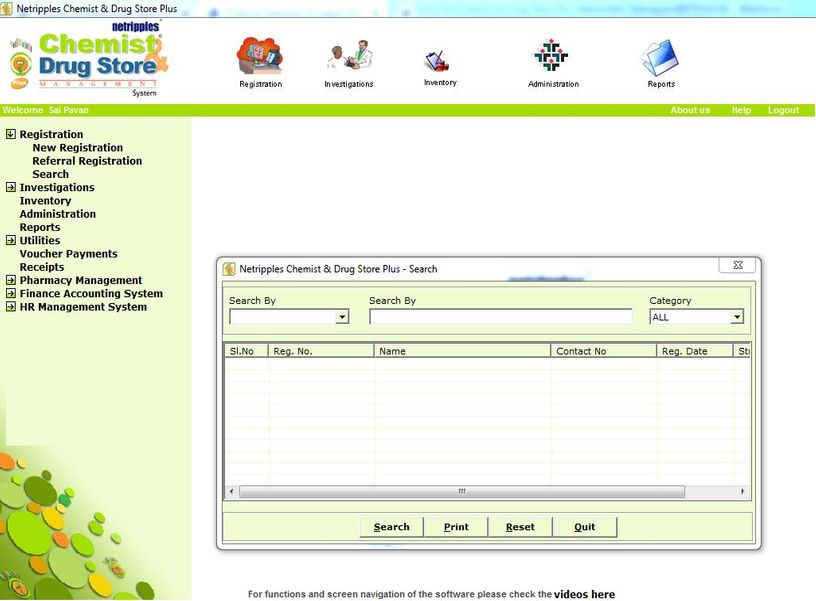Open Administration in the sidebar tree
Screen dimensions: 816x601
(58, 214)
